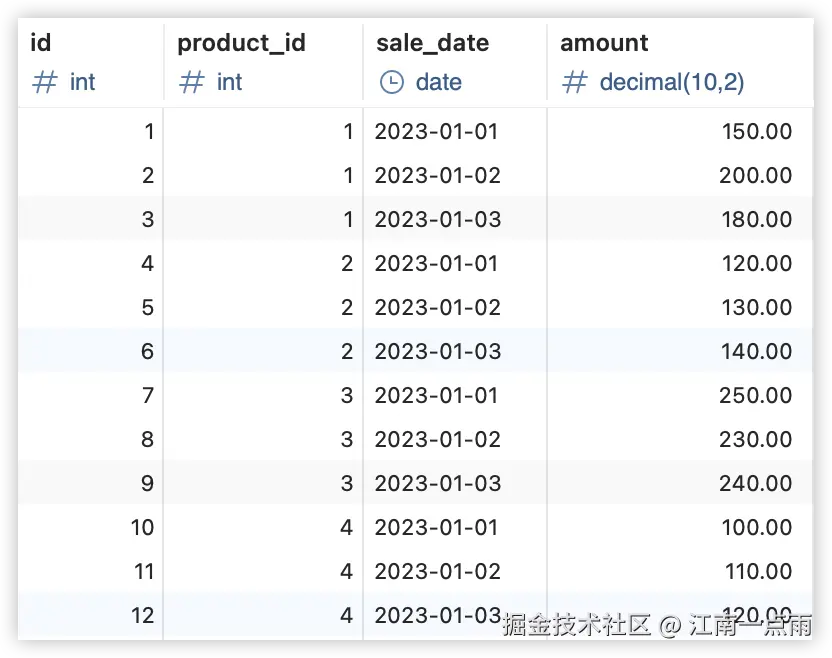Select cell with amount 150.00
Viewport: 832px width, 658px height.
tap(680, 131)
